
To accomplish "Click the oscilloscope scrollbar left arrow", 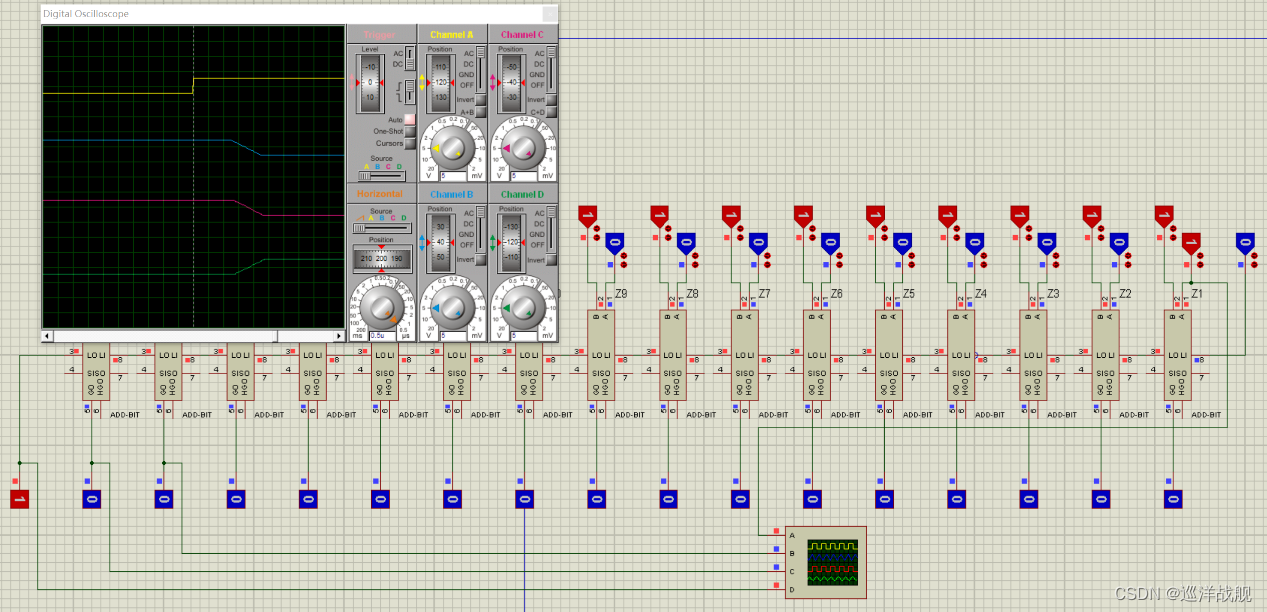I will (x=46, y=336).
